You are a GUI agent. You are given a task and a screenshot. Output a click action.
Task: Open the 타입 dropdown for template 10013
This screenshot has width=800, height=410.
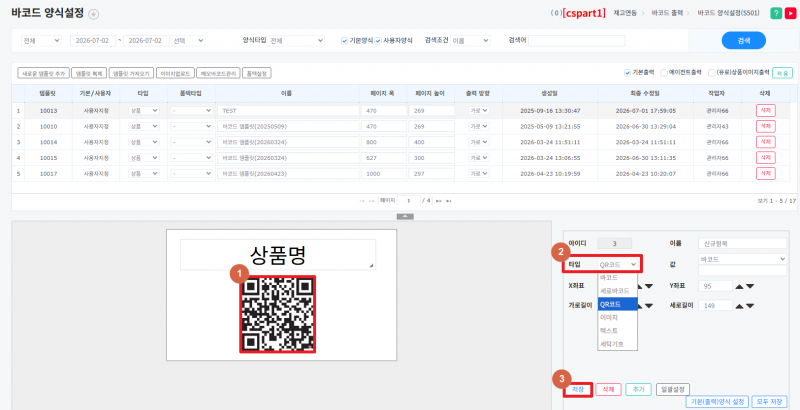pos(143,111)
